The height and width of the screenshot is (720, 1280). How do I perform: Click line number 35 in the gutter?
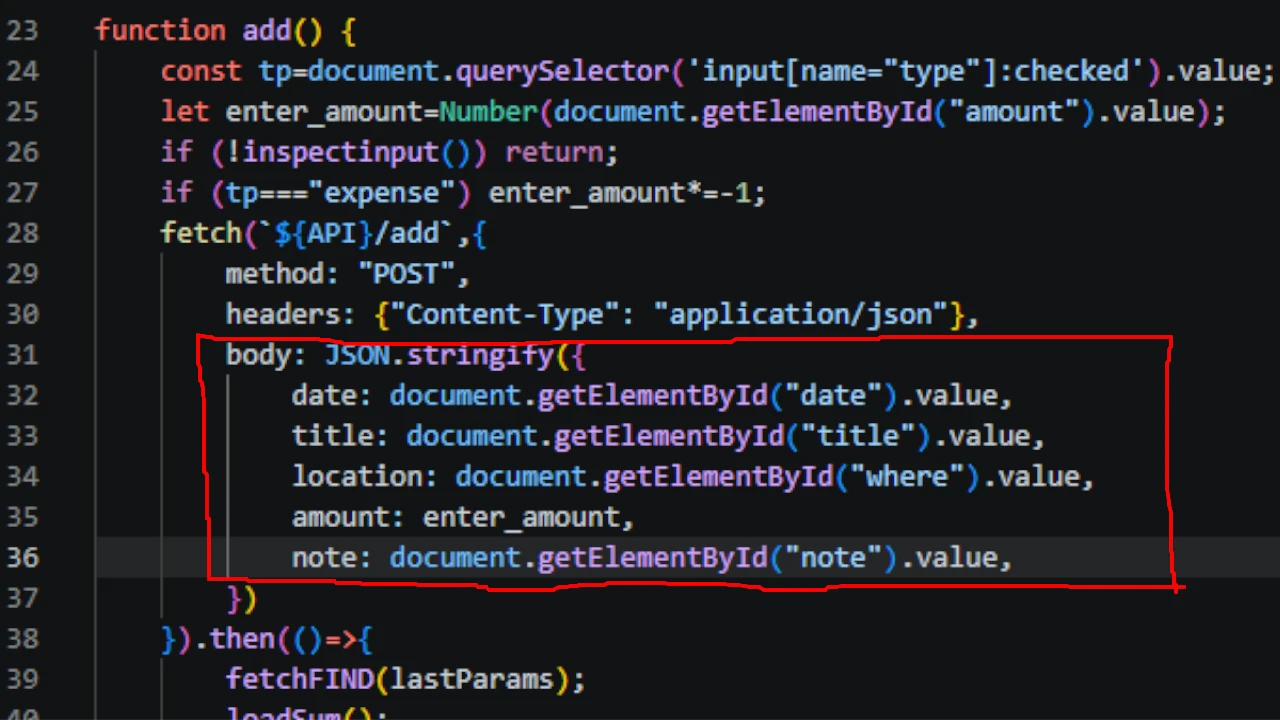pyautogui.click(x=21, y=517)
